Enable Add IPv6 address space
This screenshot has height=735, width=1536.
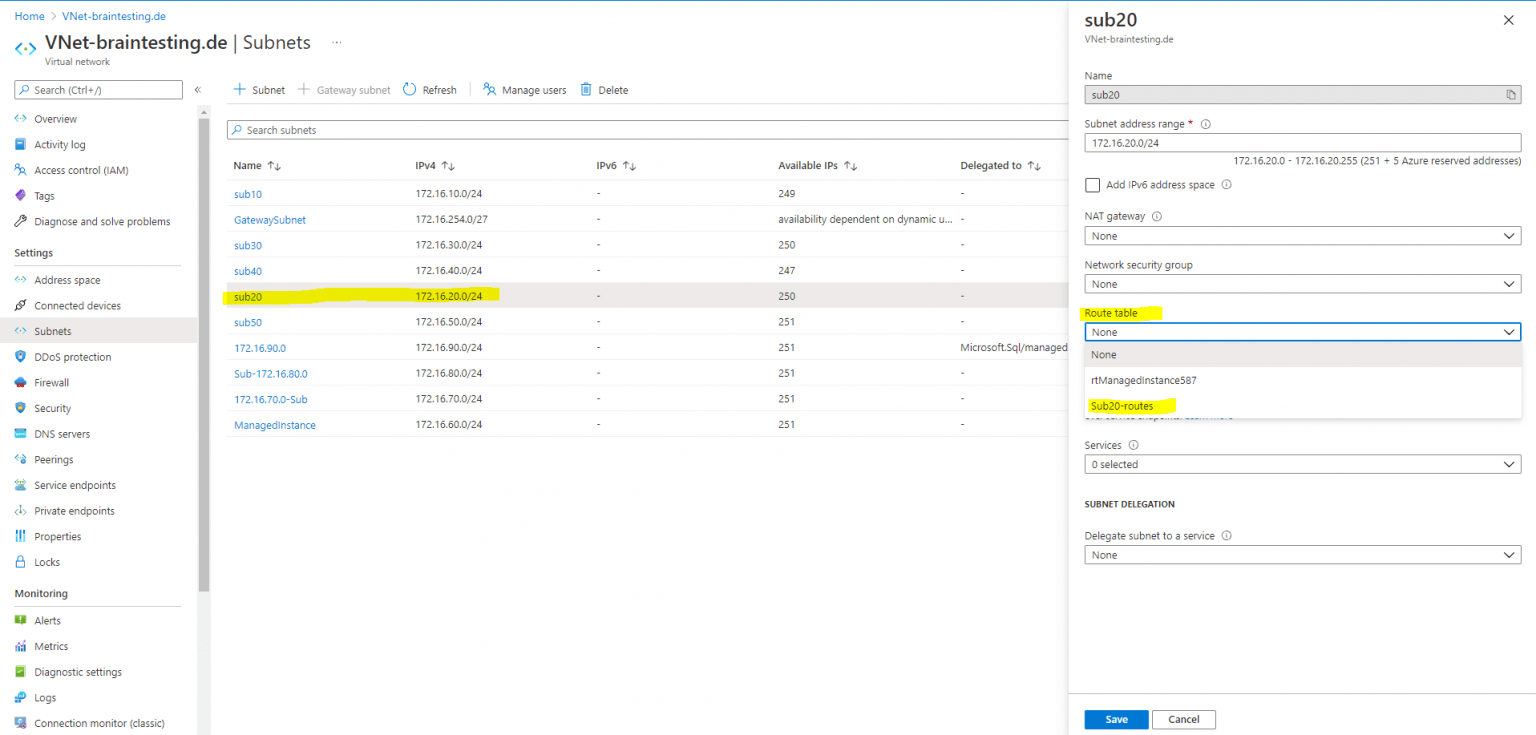1092,184
